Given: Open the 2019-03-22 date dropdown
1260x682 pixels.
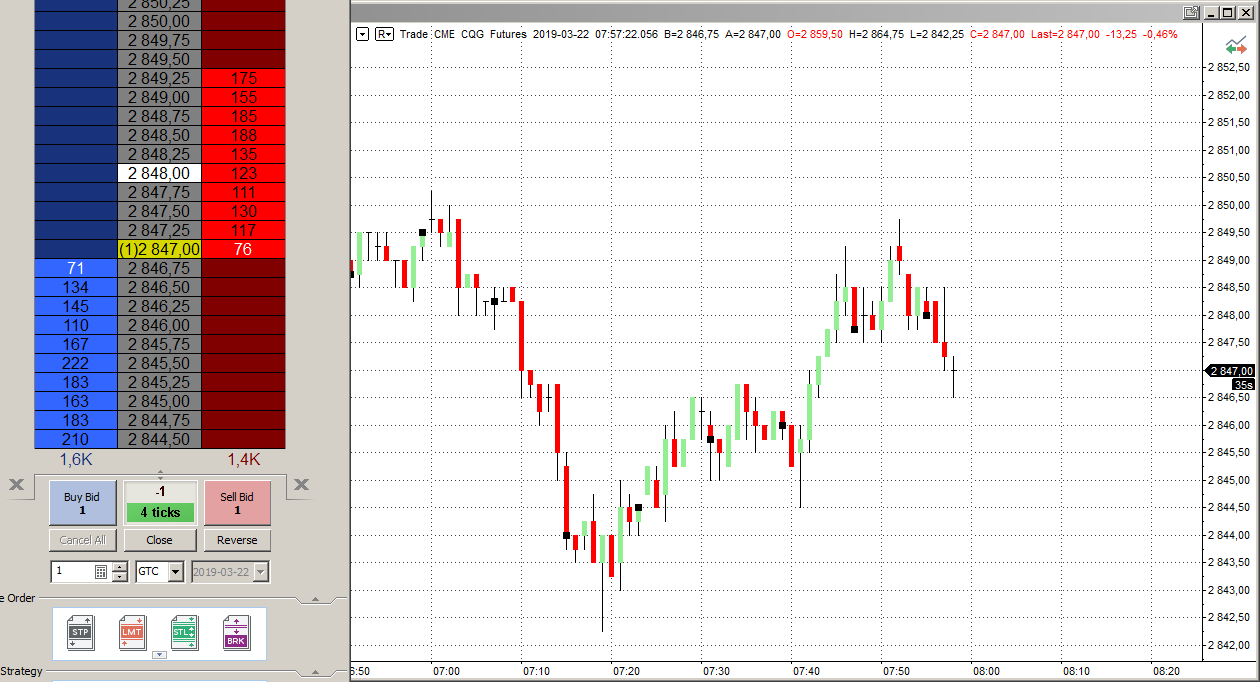Looking at the screenshot, I should point(261,572).
